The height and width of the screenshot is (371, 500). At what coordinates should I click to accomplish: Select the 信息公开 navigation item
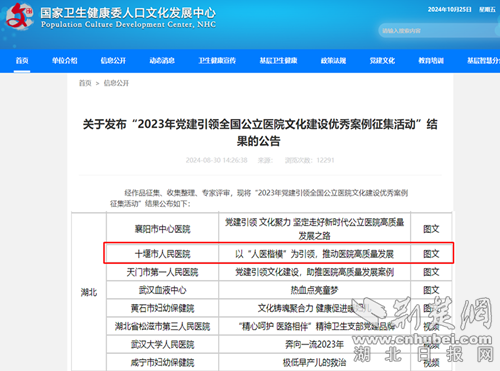[x=113, y=61]
